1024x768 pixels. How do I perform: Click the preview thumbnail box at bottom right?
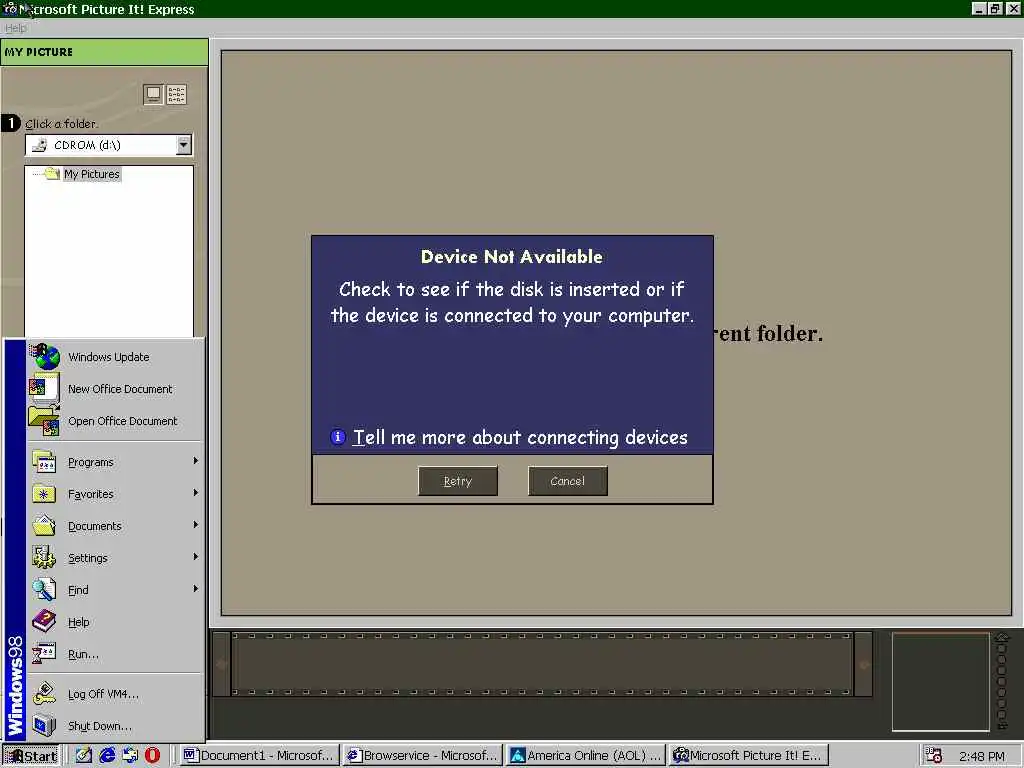940,682
